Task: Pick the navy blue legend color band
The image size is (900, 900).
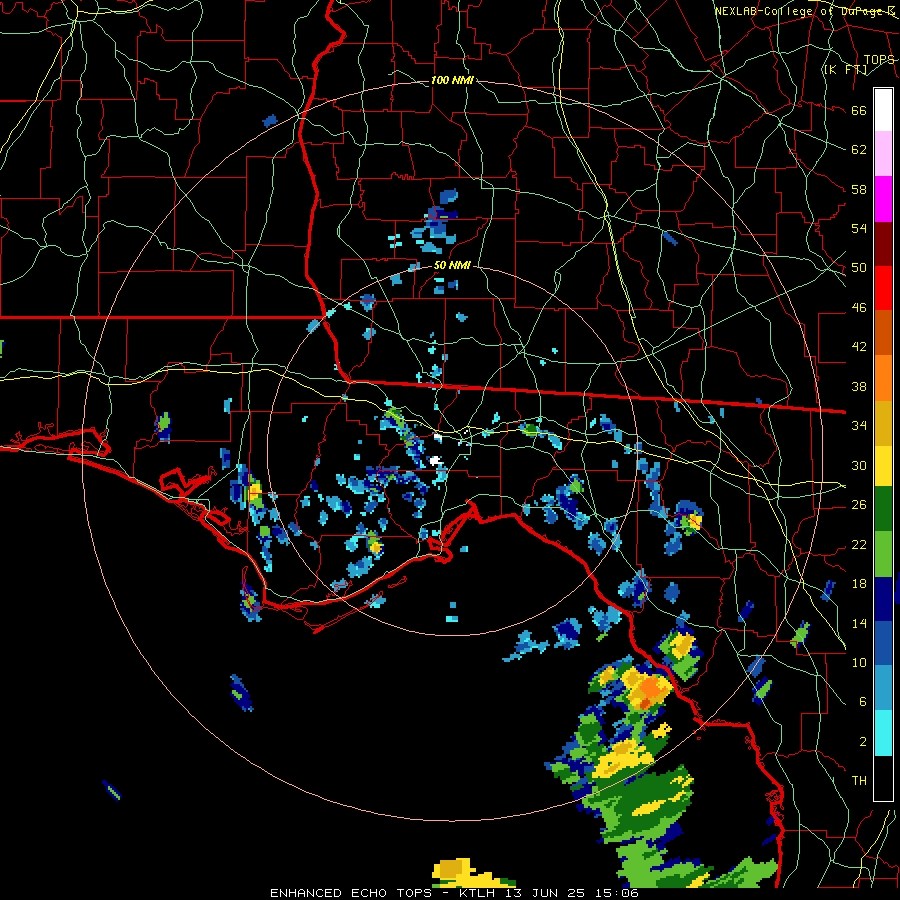Action: pyautogui.click(x=883, y=598)
